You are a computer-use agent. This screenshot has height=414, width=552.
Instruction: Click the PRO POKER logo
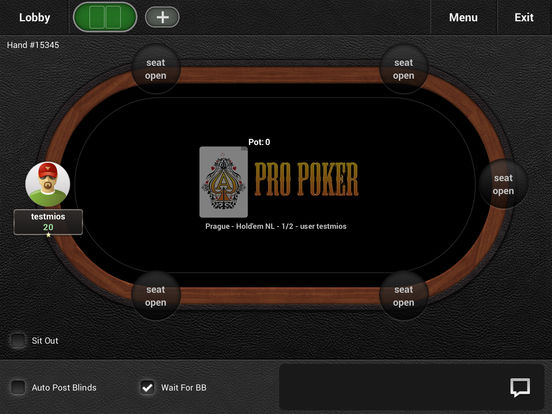tap(306, 179)
